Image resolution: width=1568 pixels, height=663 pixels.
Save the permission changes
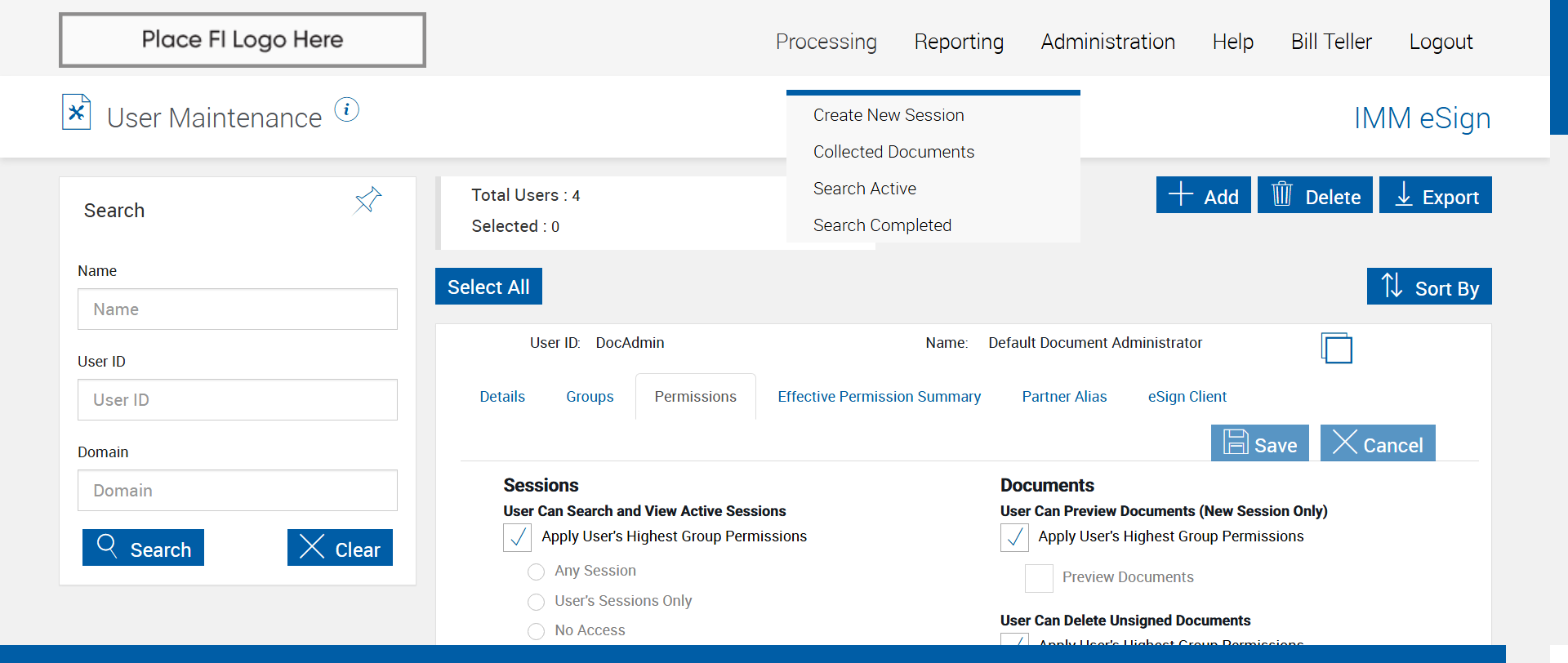coord(1259,444)
